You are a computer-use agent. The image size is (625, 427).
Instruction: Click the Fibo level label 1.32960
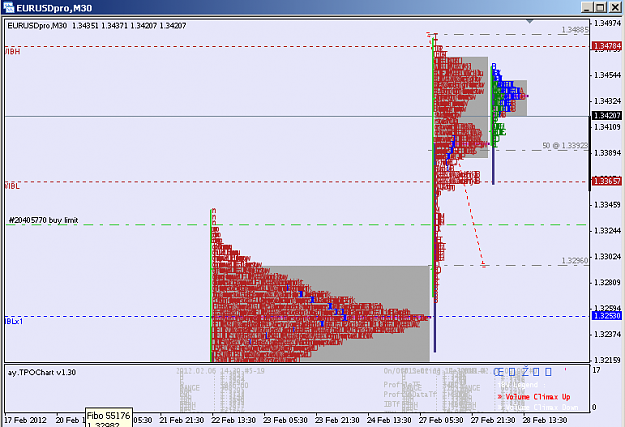coord(575,261)
